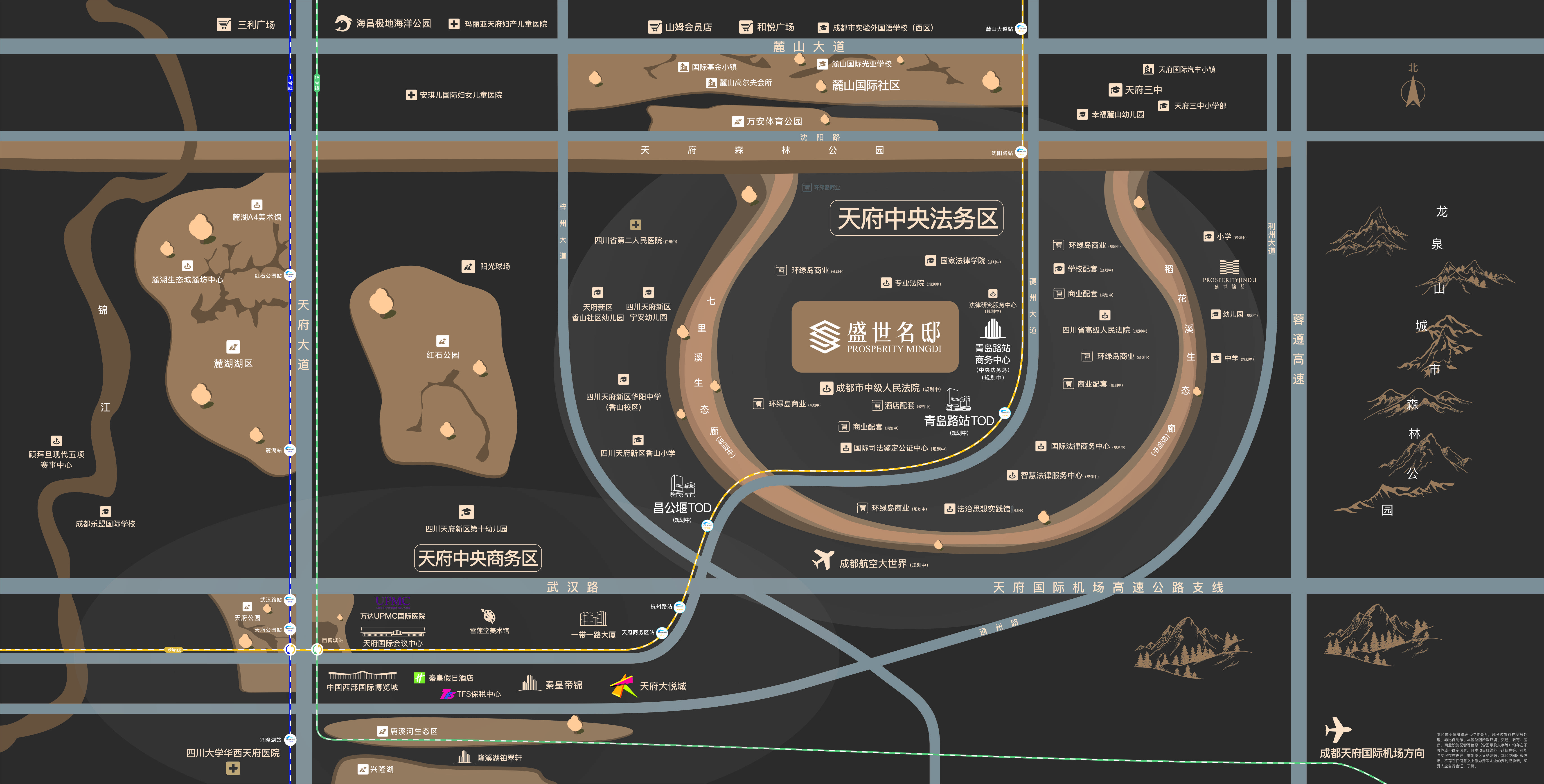The width and height of the screenshot is (1544, 784).
Task: Select the building drawing above 天府国际会议中心
Action: pyautogui.click(x=393, y=632)
